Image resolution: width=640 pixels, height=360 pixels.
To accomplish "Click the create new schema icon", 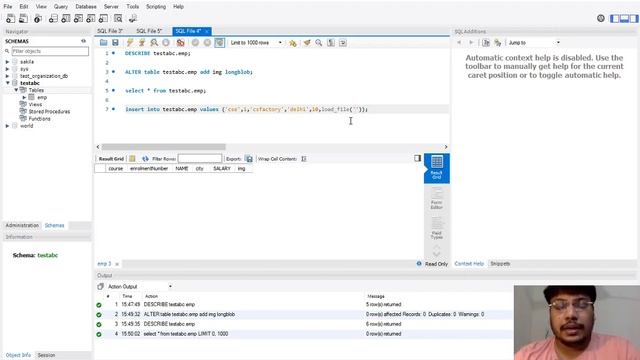I will (53, 18).
